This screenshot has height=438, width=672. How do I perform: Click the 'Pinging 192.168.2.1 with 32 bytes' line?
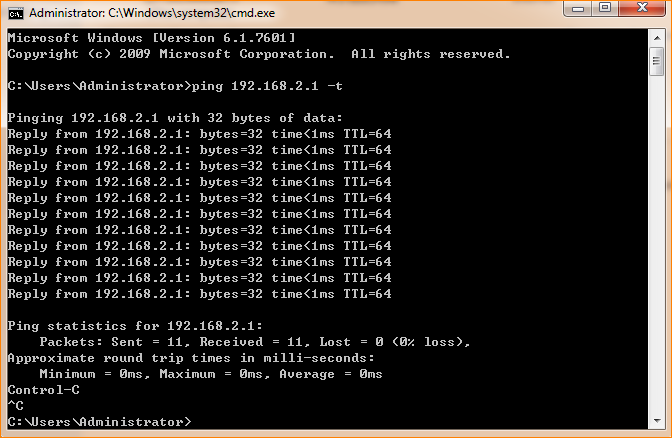[174, 118]
